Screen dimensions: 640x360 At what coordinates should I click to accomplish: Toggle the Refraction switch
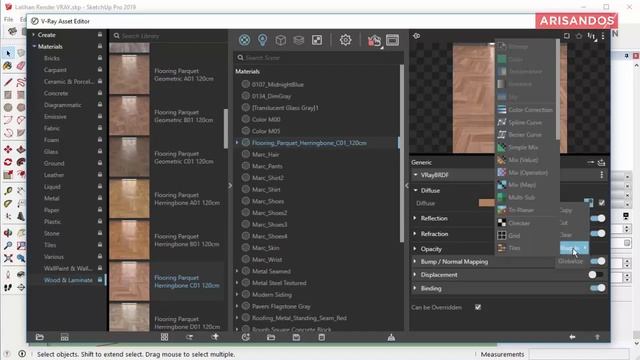pos(598,233)
